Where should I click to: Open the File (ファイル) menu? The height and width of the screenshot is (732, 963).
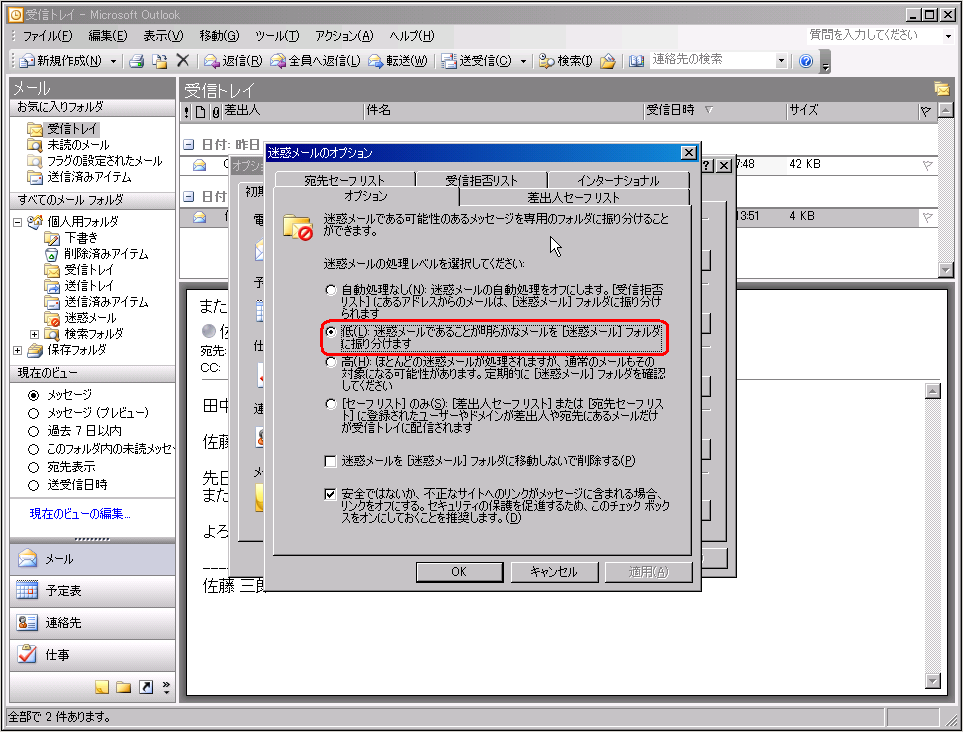point(47,36)
